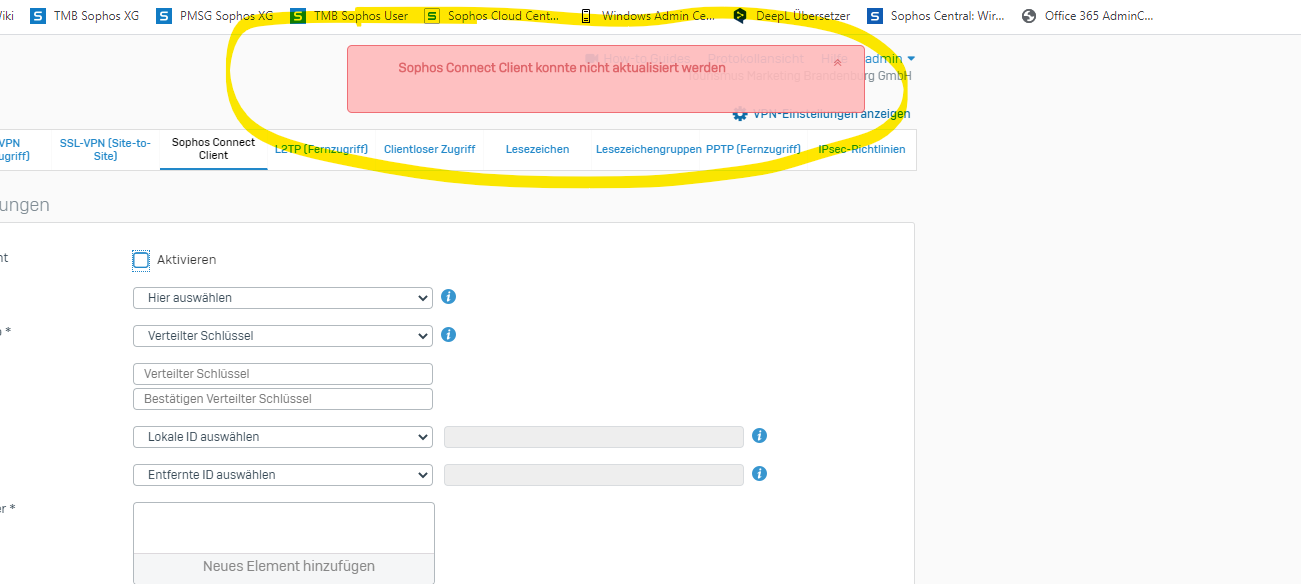This screenshot has width=1301, height=584.
Task: Open the Sophos Central: Wir... bookmark
Action: tap(936, 16)
